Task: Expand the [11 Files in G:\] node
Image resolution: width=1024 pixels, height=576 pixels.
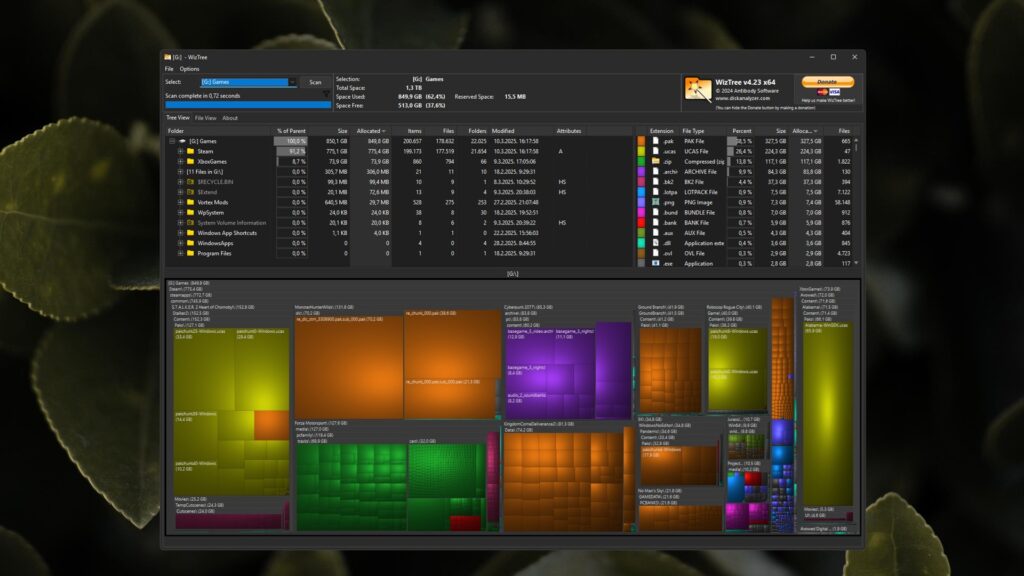Action: tap(180, 172)
